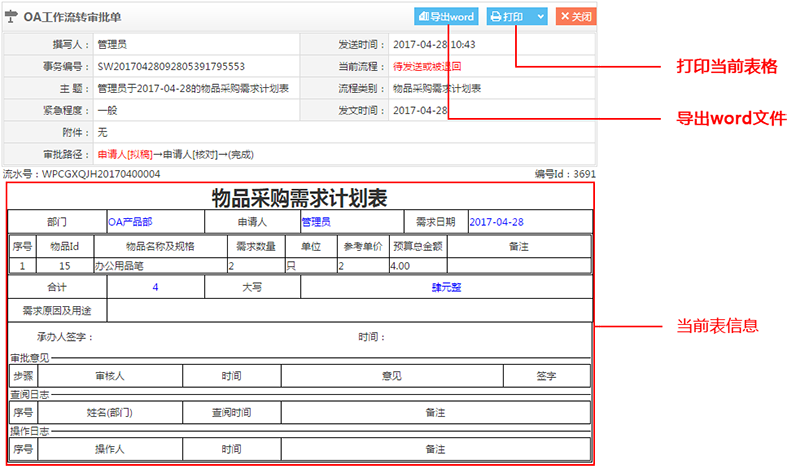The image size is (800, 469).
Task: Click the blue total value 4 beside 合计
Action: [x=155, y=288]
